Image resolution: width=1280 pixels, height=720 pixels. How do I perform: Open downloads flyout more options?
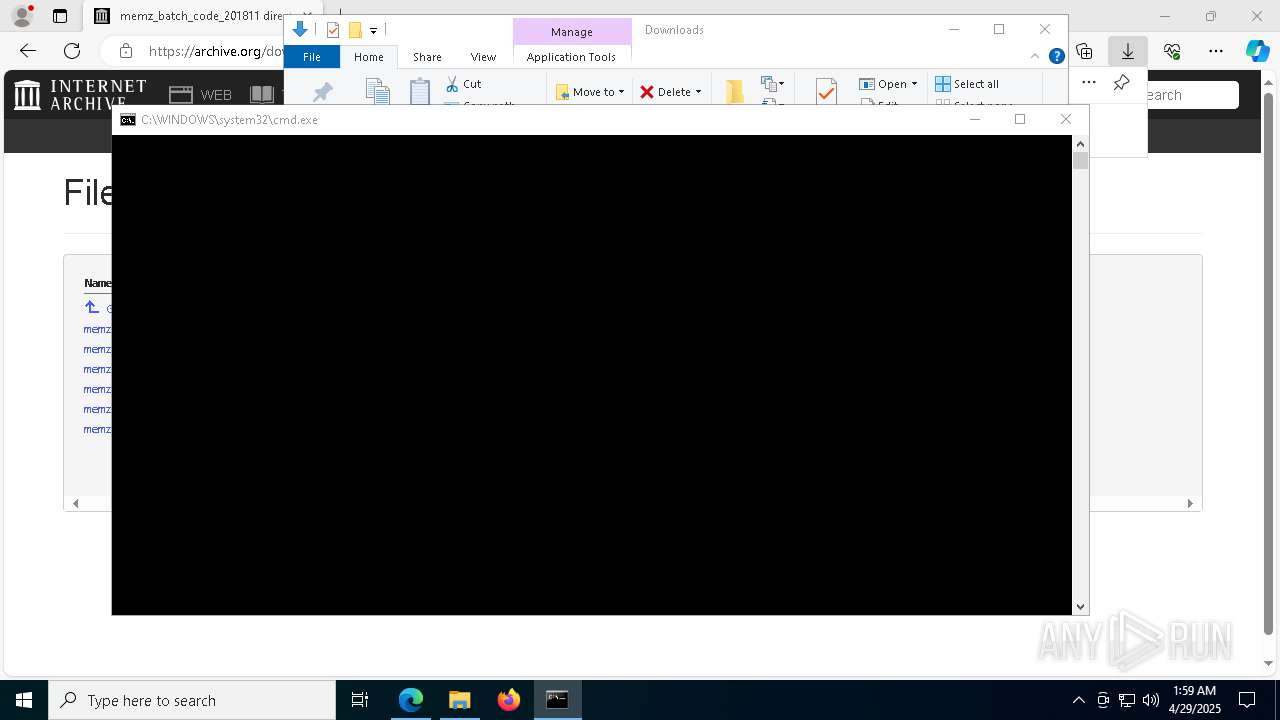pyautogui.click(x=1089, y=83)
